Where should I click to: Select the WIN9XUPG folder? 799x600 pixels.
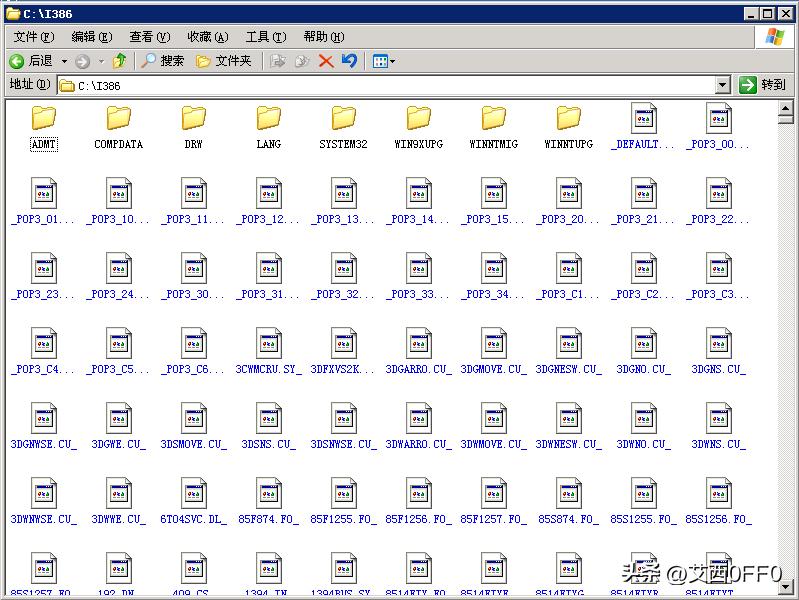(419, 128)
